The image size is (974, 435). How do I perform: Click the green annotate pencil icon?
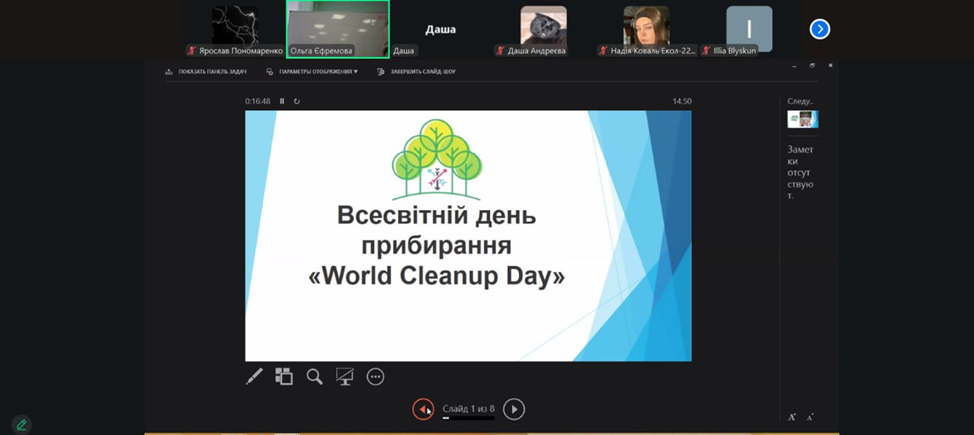pyautogui.click(x=21, y=425)
